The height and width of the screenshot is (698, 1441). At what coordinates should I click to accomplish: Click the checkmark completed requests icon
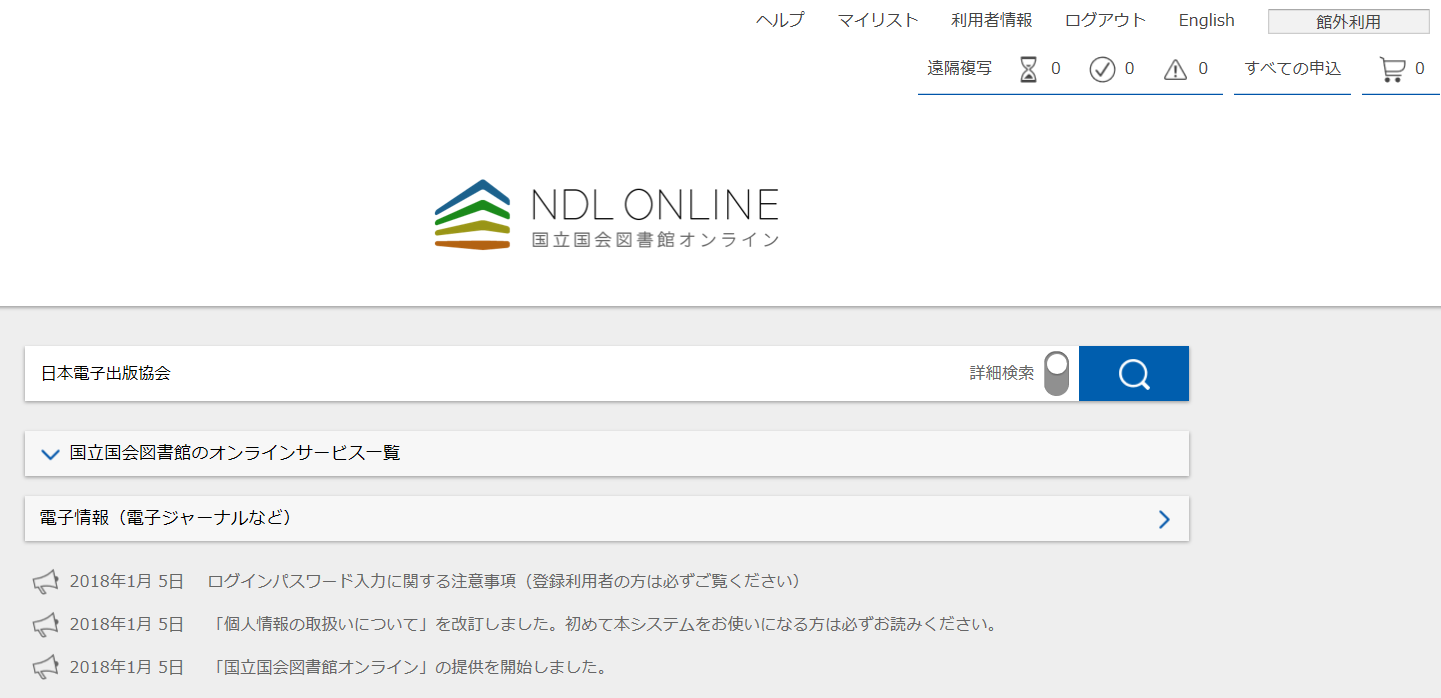click(1102, 69)
